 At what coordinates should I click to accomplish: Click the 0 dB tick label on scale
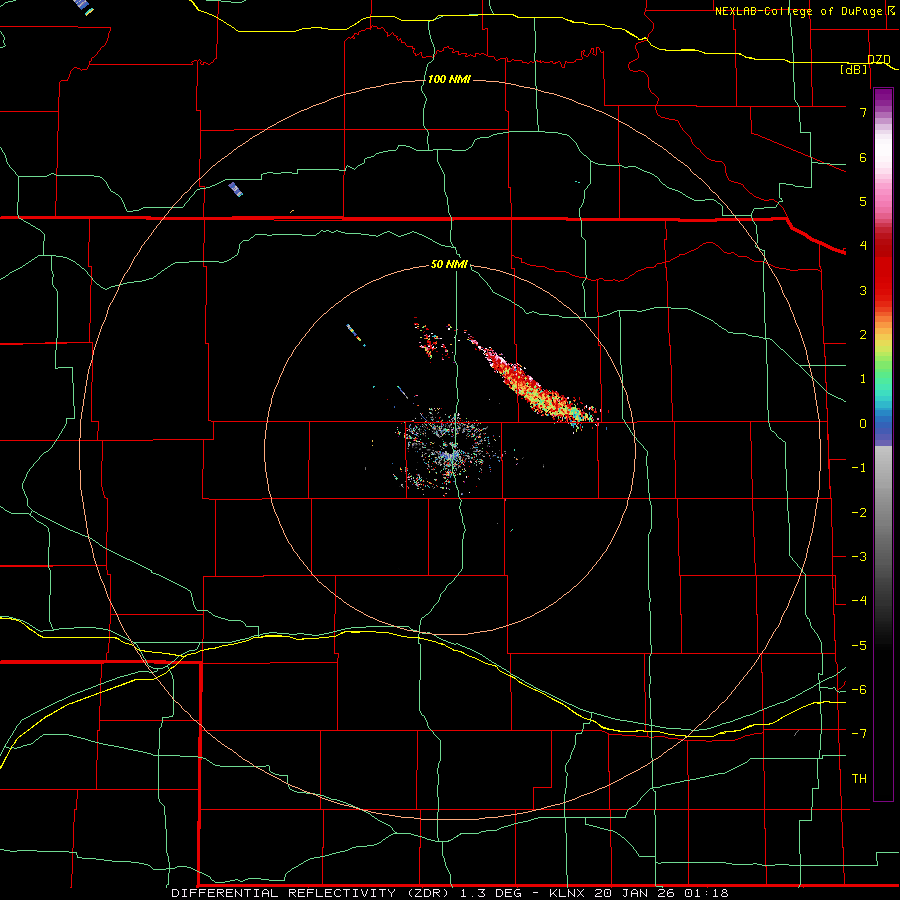tap(863, 424)
